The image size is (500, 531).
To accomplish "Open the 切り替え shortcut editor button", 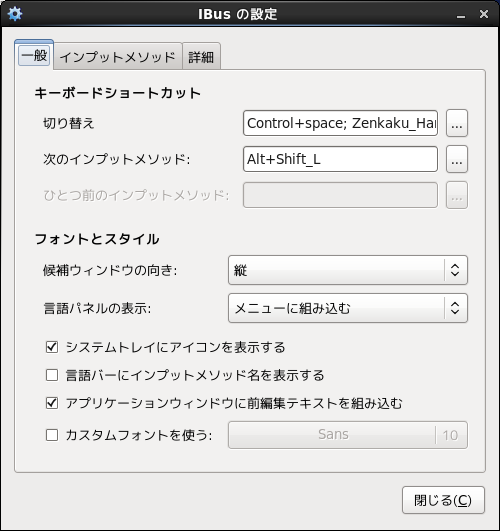I will (457, 123).
